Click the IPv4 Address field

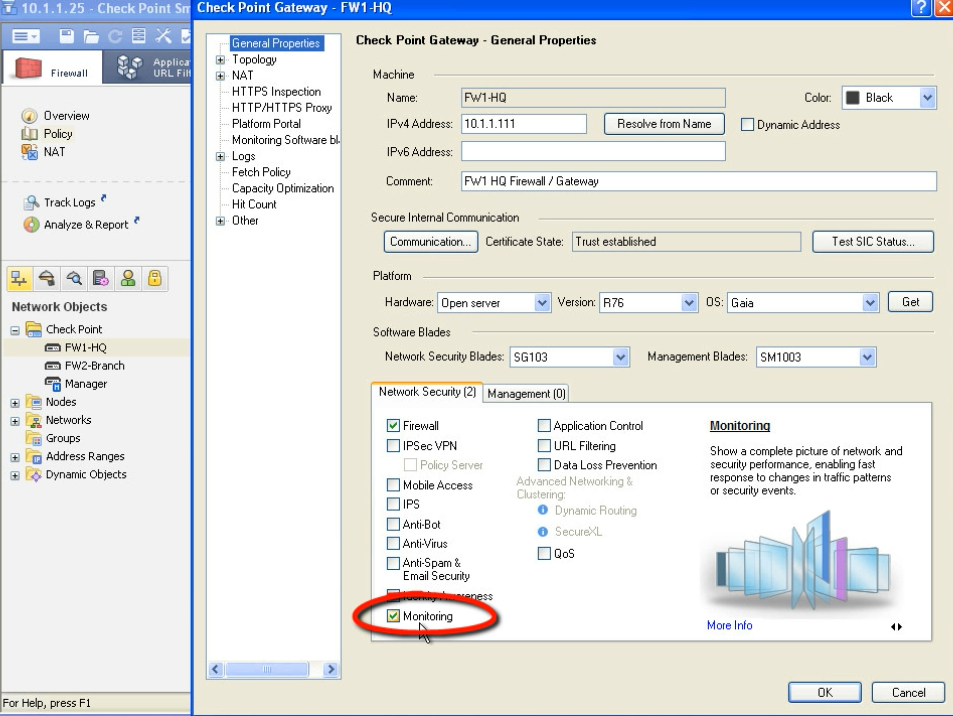pyautogui.click(x=524, y=124)
